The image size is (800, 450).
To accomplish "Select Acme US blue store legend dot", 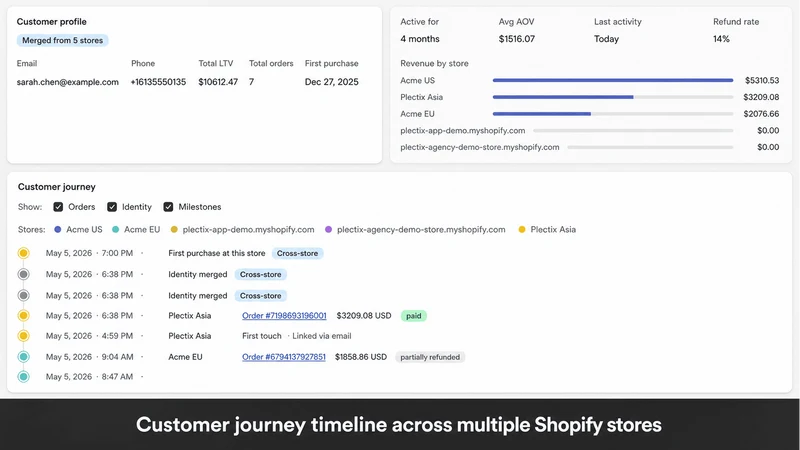I will (x=58, y=230).
